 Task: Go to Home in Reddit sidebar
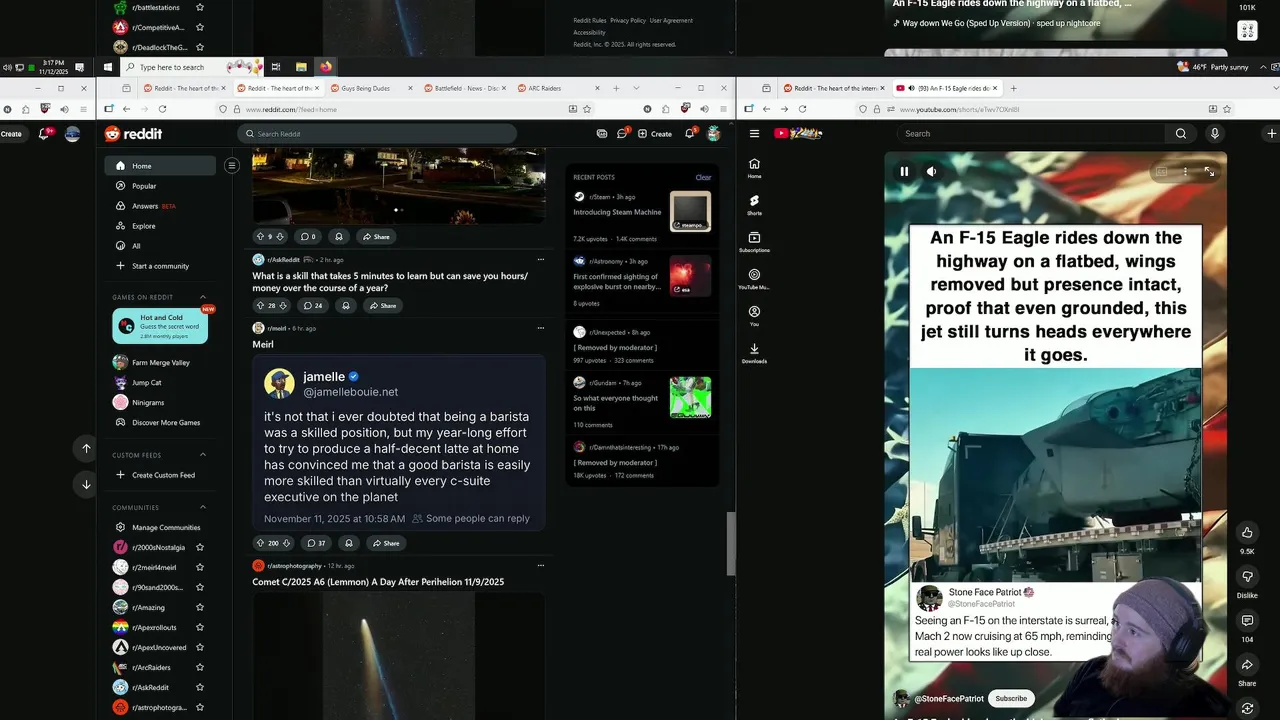(x=160, y=166)
